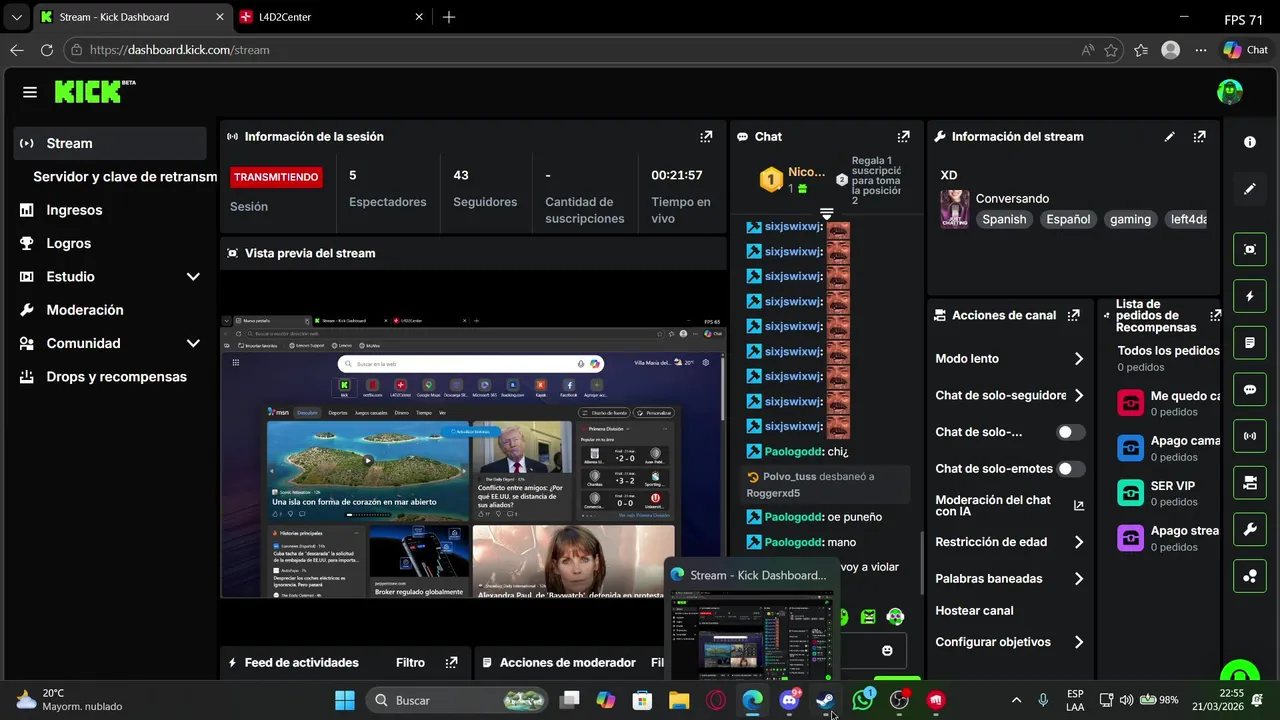Edit stream info with the pencil icon
The width and height of the screenshot is (1280, 720).
[1170, 137]
